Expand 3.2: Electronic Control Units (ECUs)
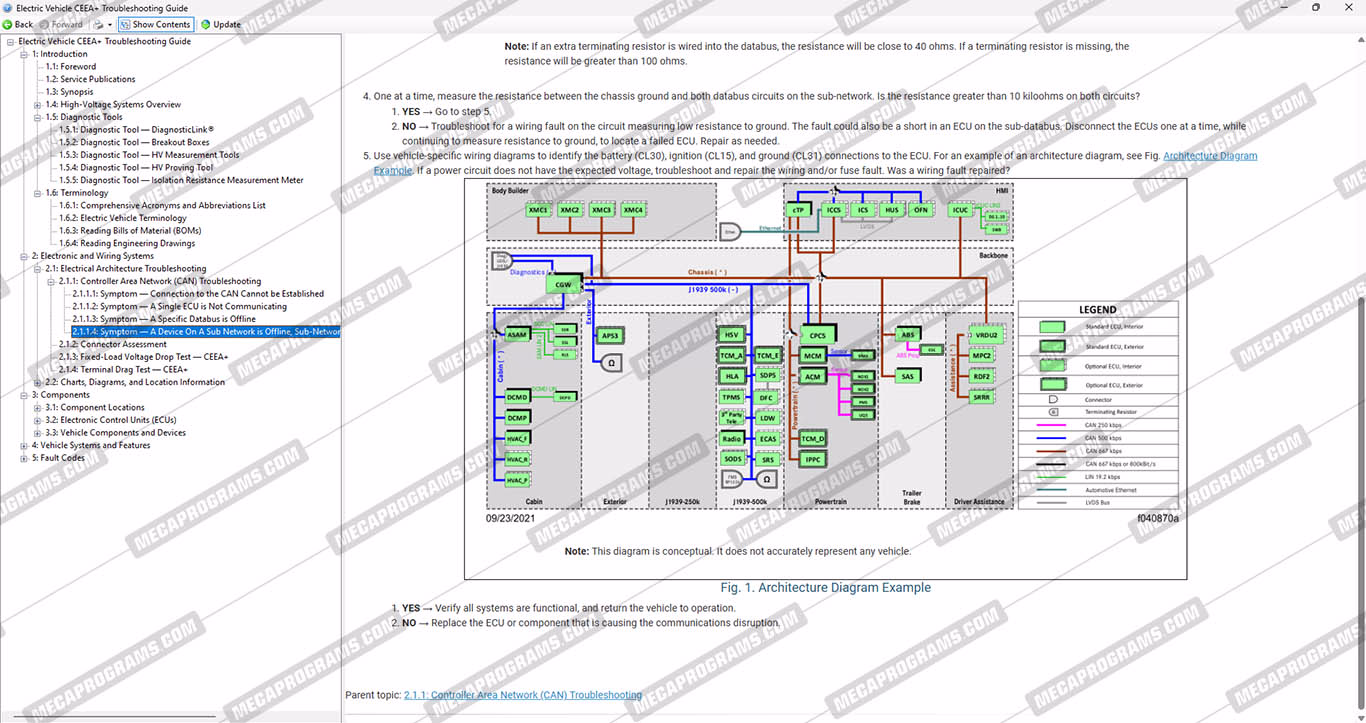The image size is (1366, 723). click(x=37, y=420)
